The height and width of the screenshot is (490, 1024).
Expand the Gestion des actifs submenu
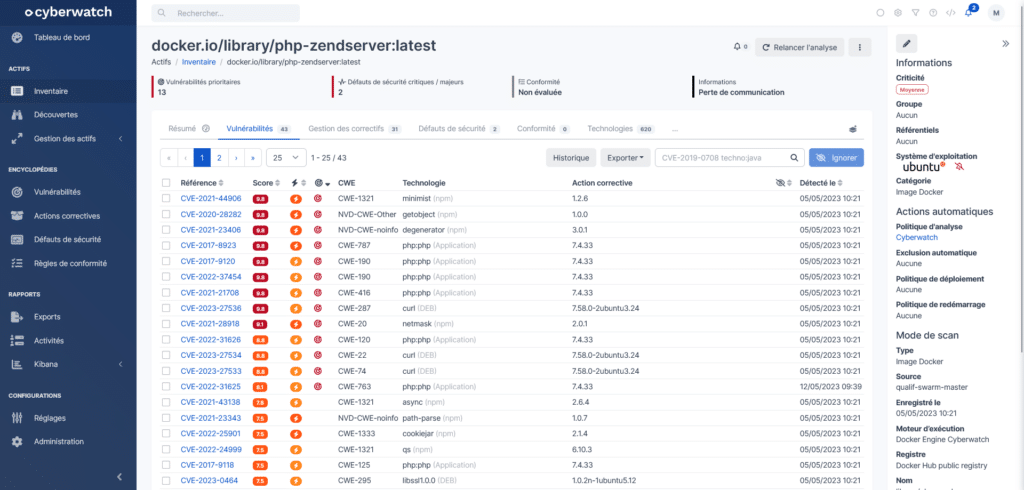click(x=121, y=139)
